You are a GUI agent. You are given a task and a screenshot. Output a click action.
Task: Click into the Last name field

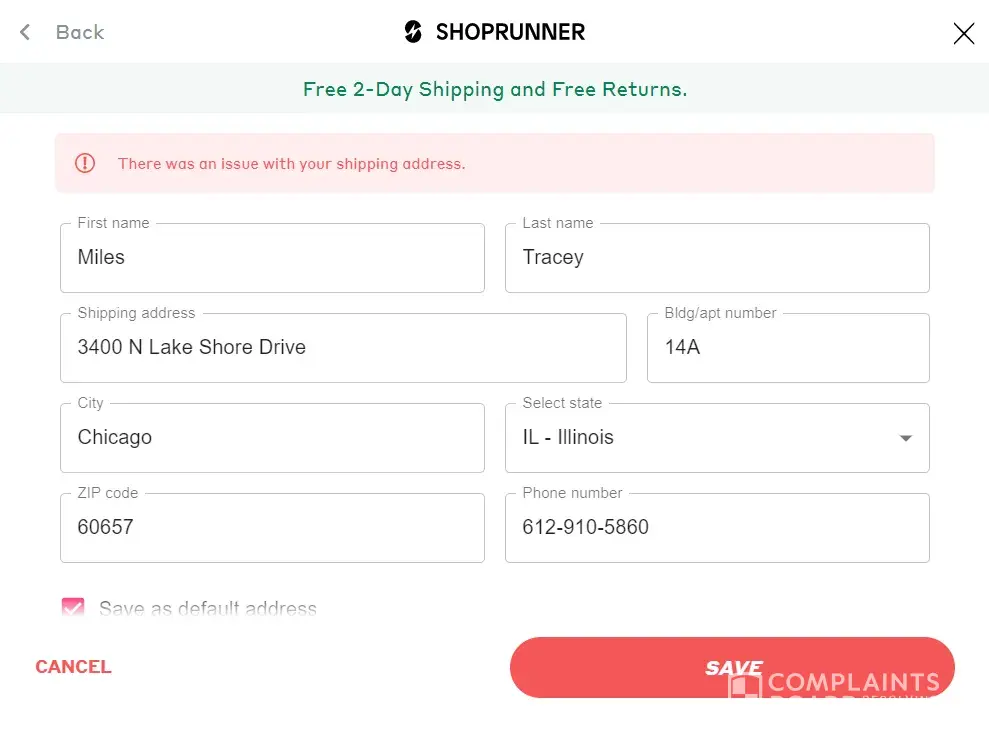[716, 258]
